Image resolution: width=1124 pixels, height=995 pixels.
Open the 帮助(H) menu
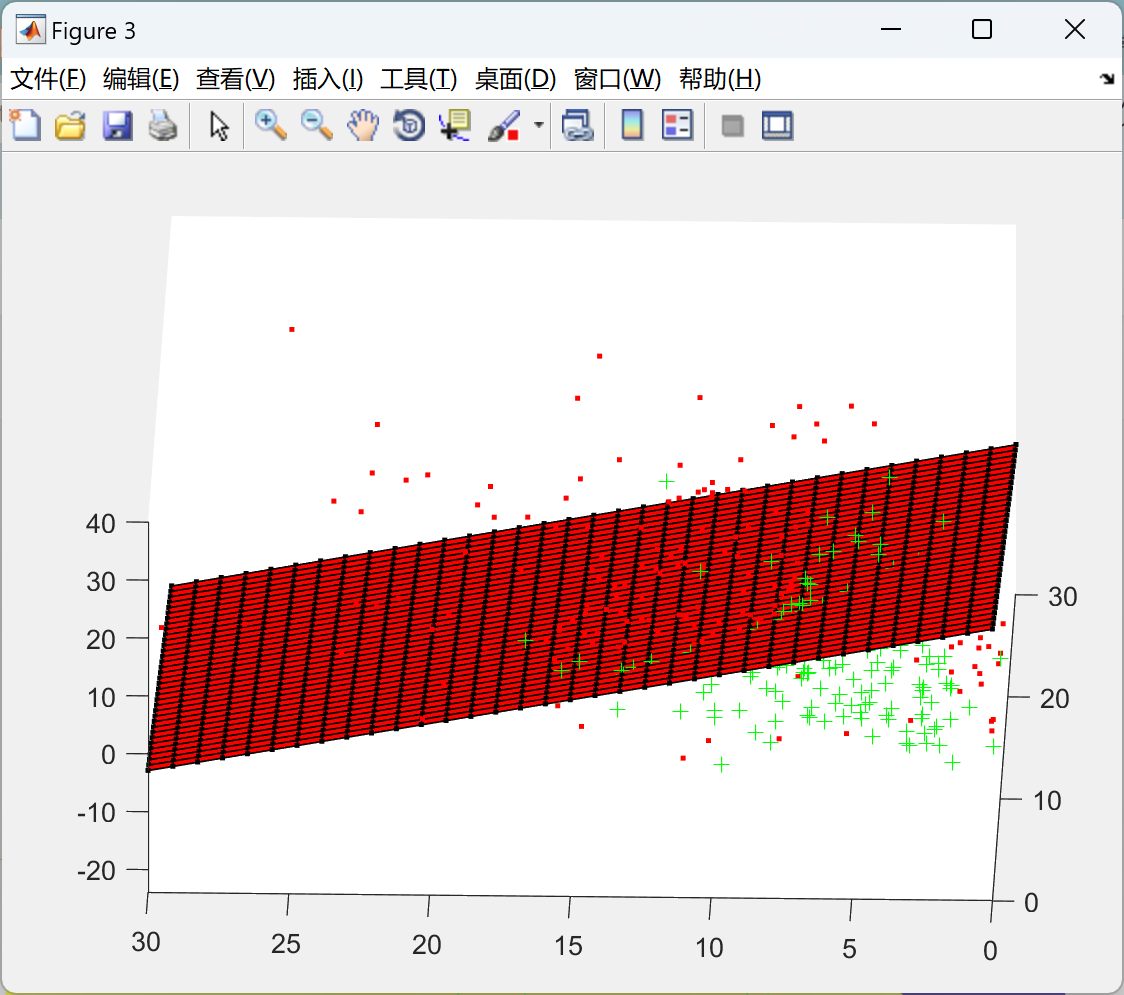tap(720, 79)
